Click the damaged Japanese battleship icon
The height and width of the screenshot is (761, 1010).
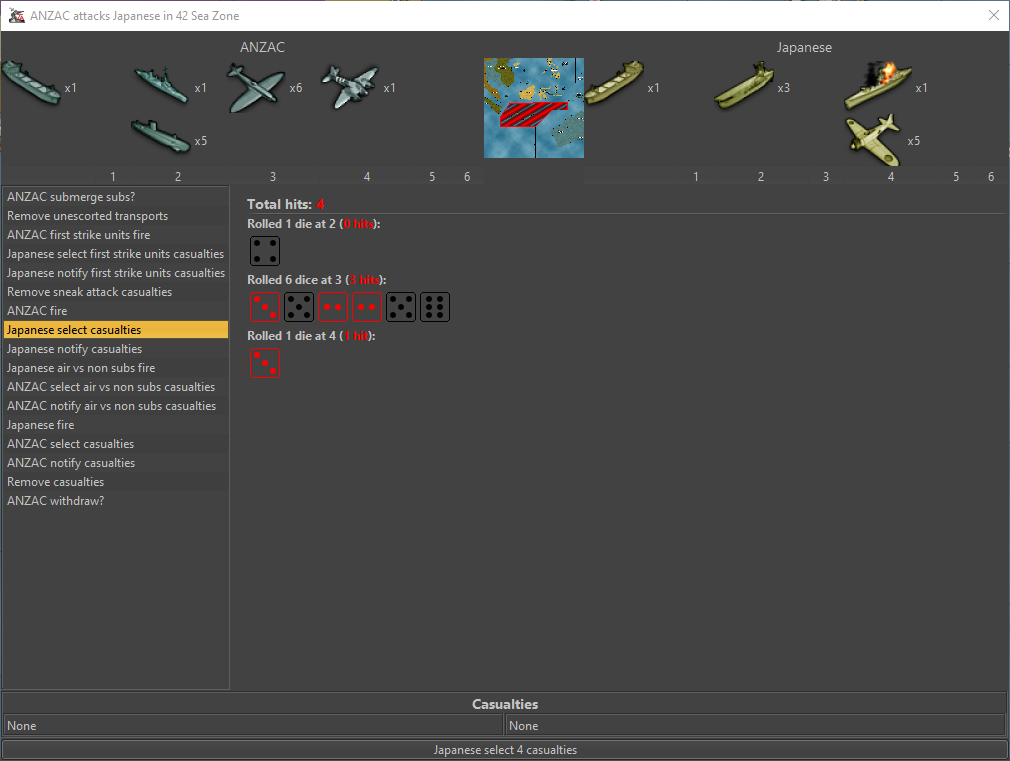(878, 85)
